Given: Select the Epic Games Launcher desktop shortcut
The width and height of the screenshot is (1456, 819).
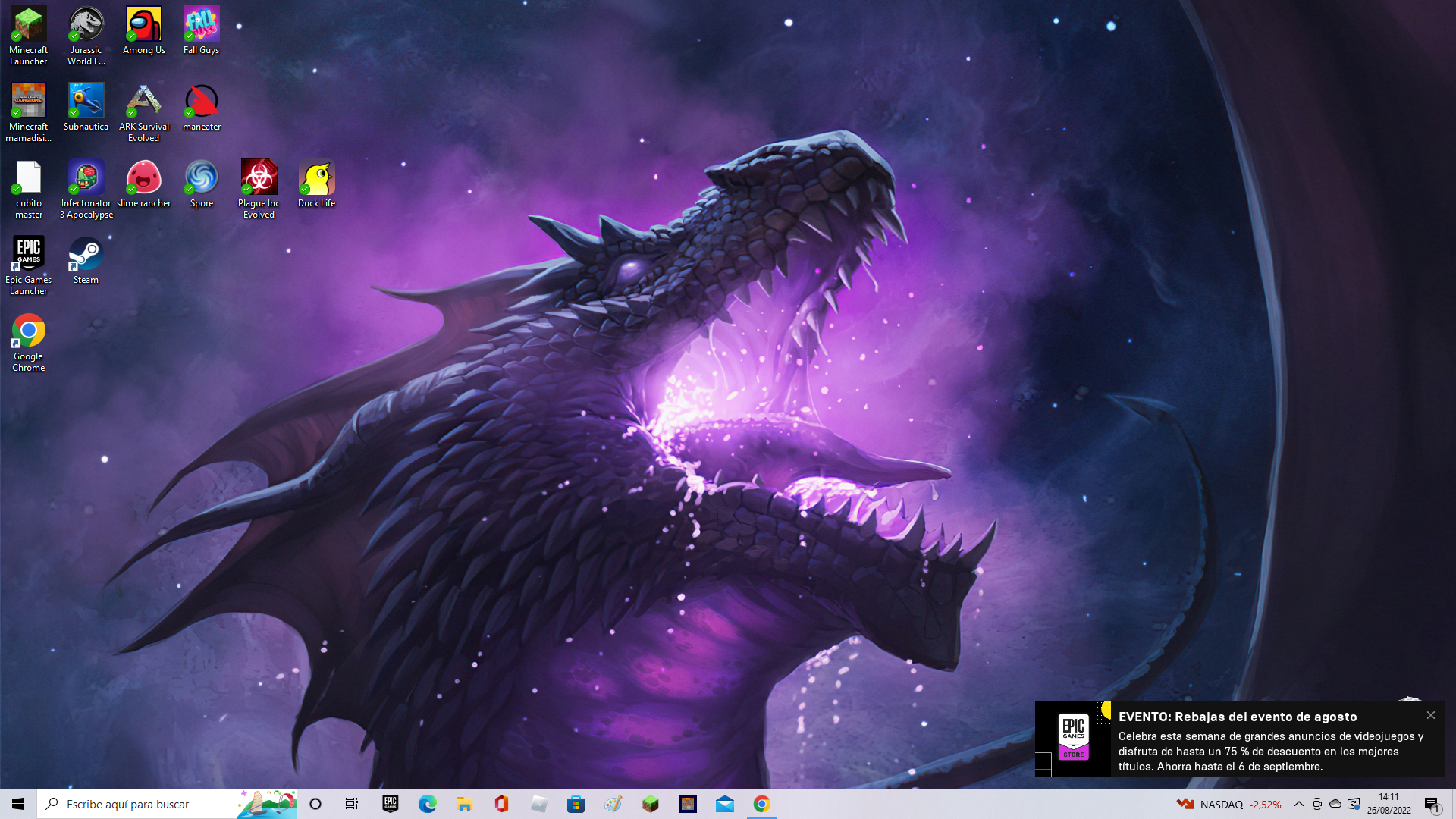Looking at the screenshot, I should pos(29,265).
